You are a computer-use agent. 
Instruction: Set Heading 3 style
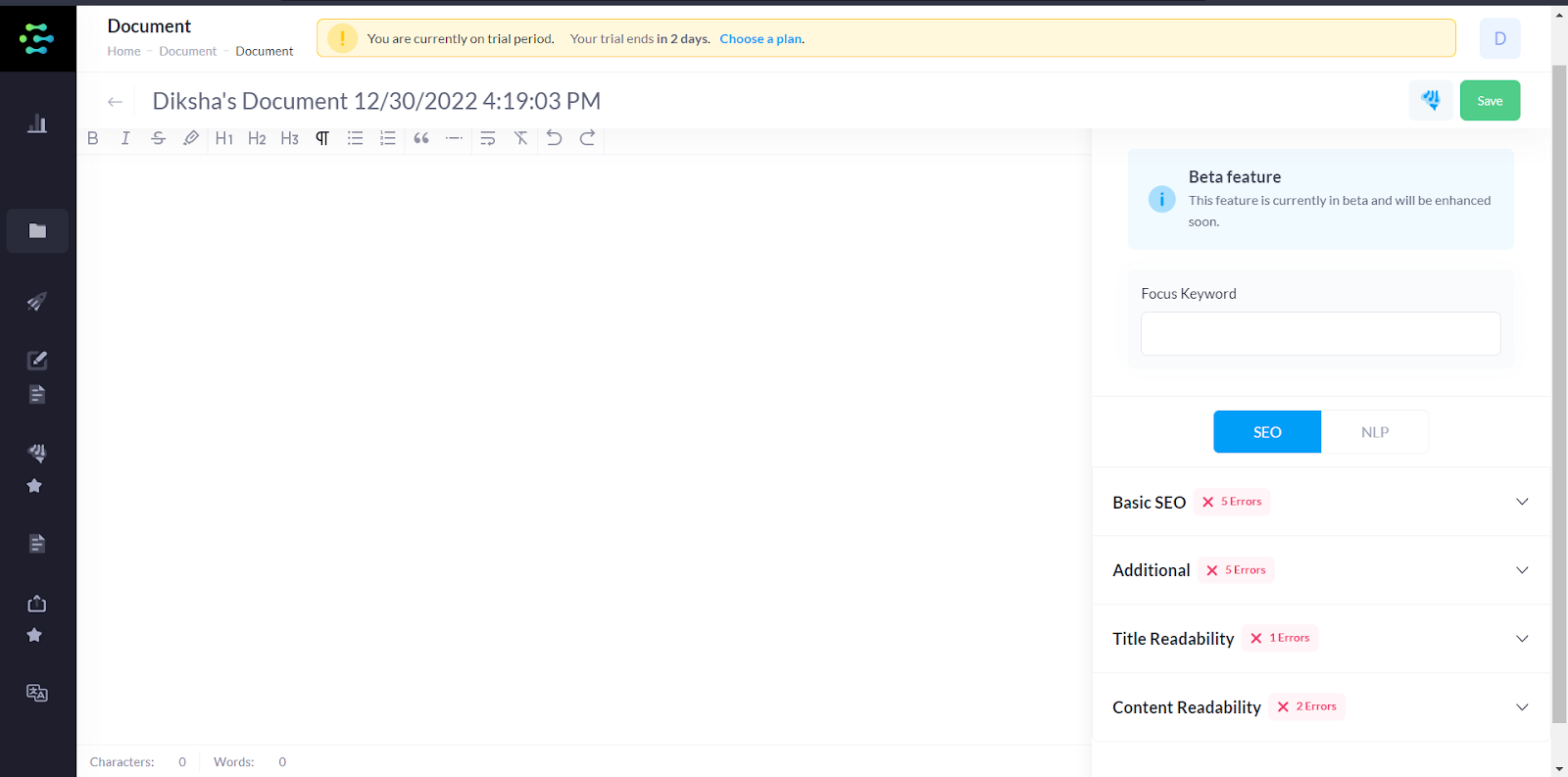[289, 138]
